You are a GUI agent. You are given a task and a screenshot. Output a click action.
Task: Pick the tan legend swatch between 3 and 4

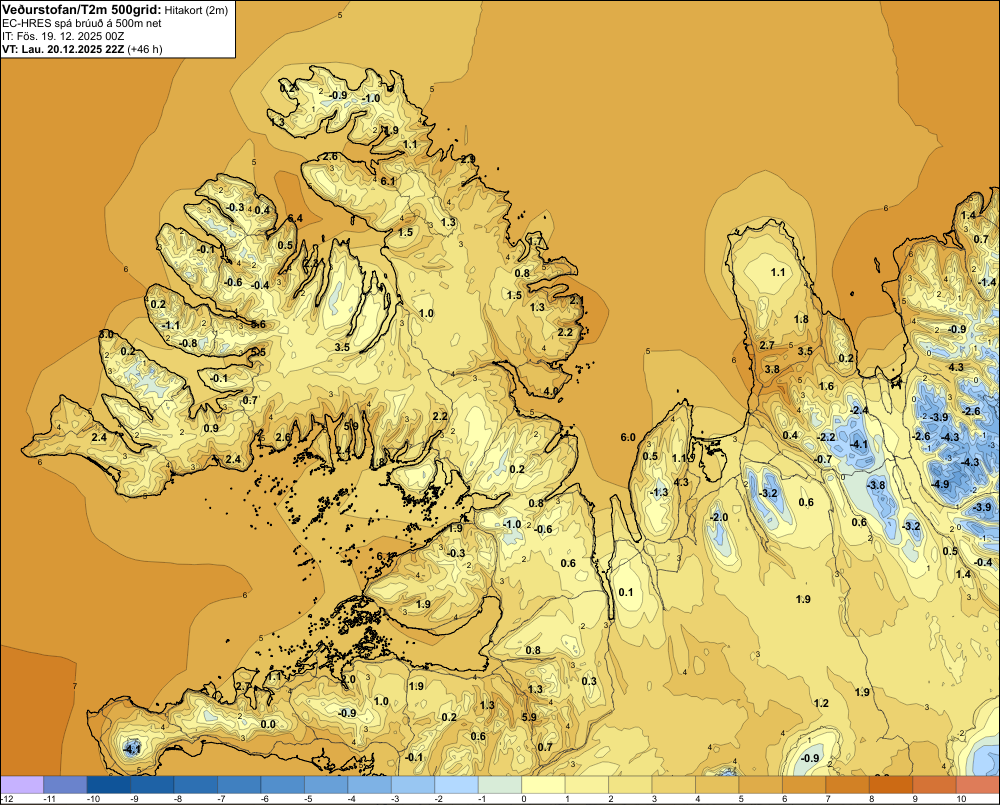coord(674,784)
